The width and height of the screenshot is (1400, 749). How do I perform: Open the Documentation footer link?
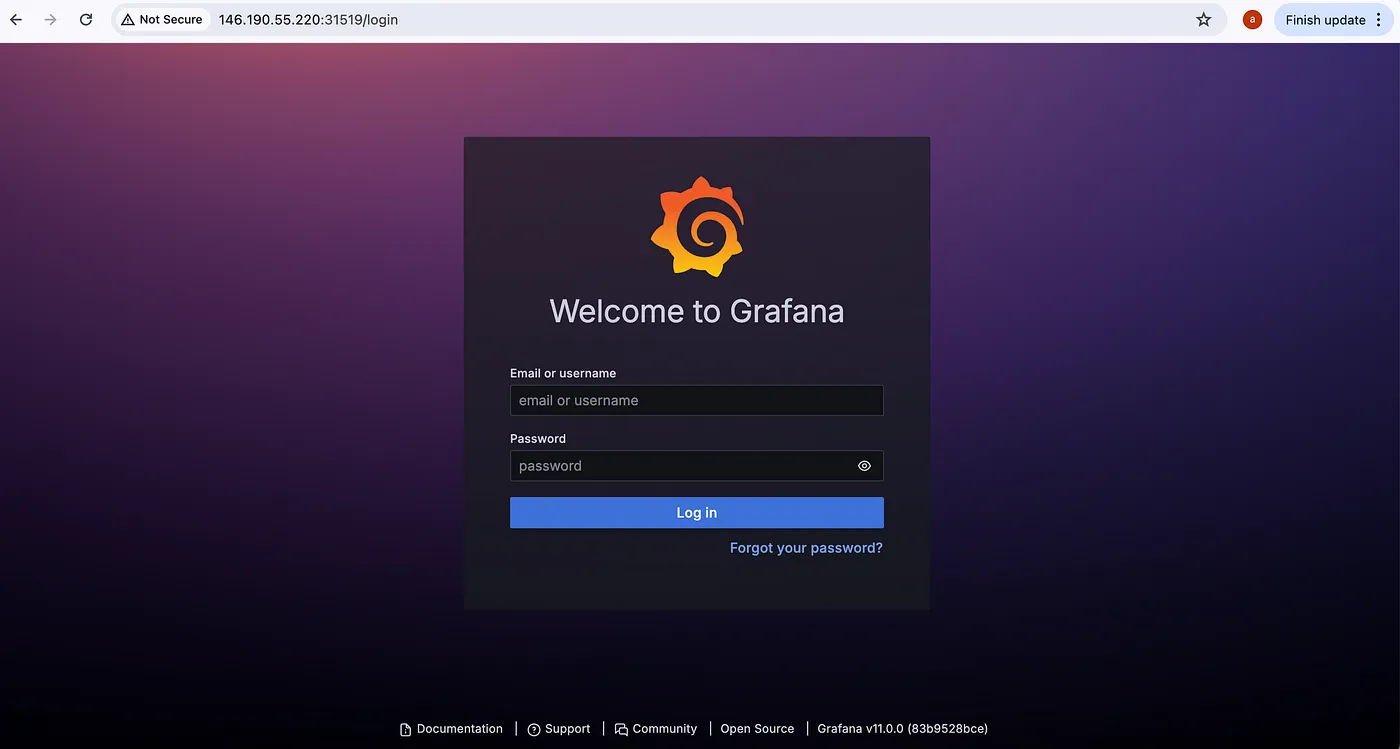451,729
